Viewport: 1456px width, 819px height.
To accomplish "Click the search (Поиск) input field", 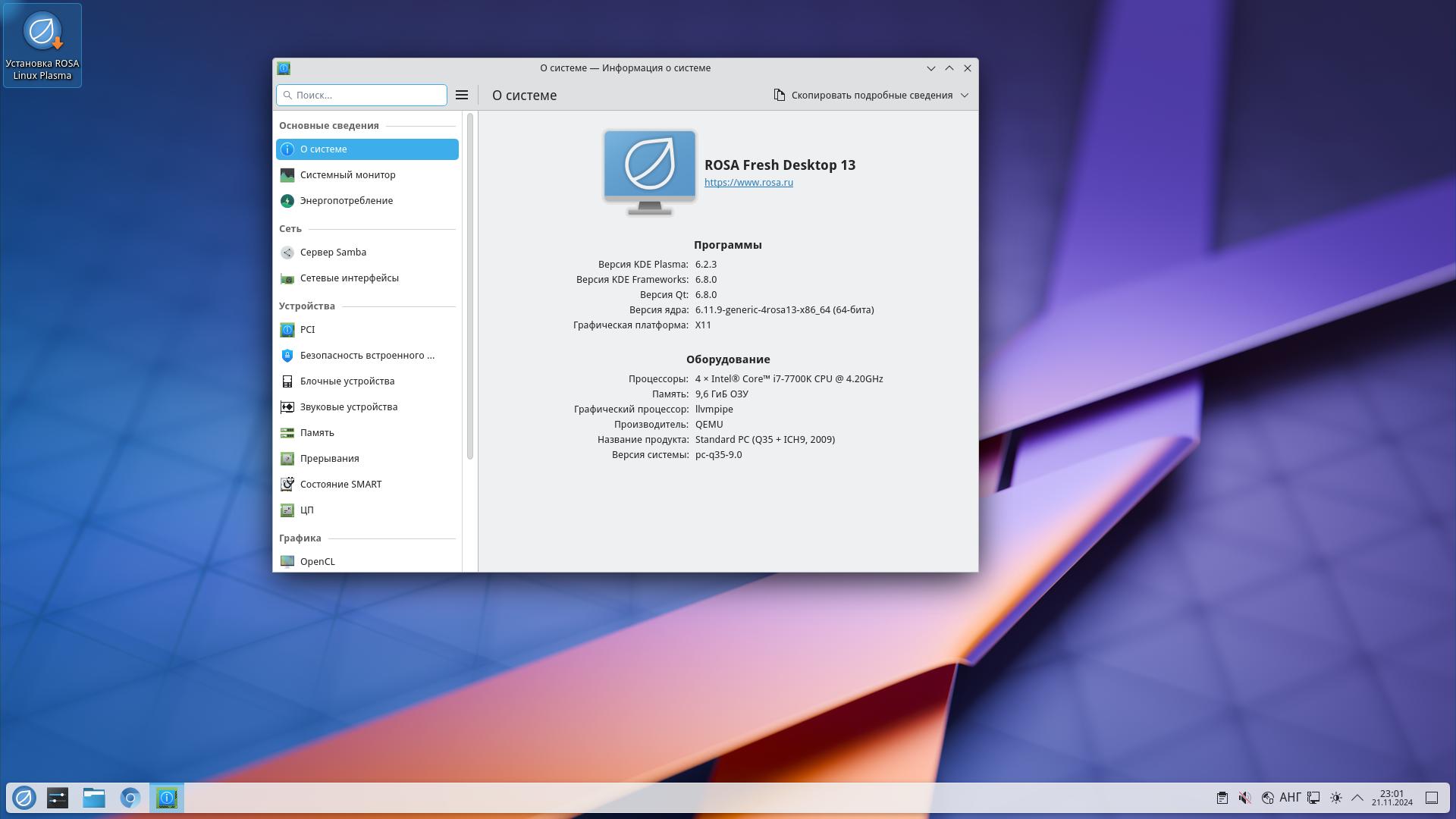I will pyautogui.click(x=367, y=96).
